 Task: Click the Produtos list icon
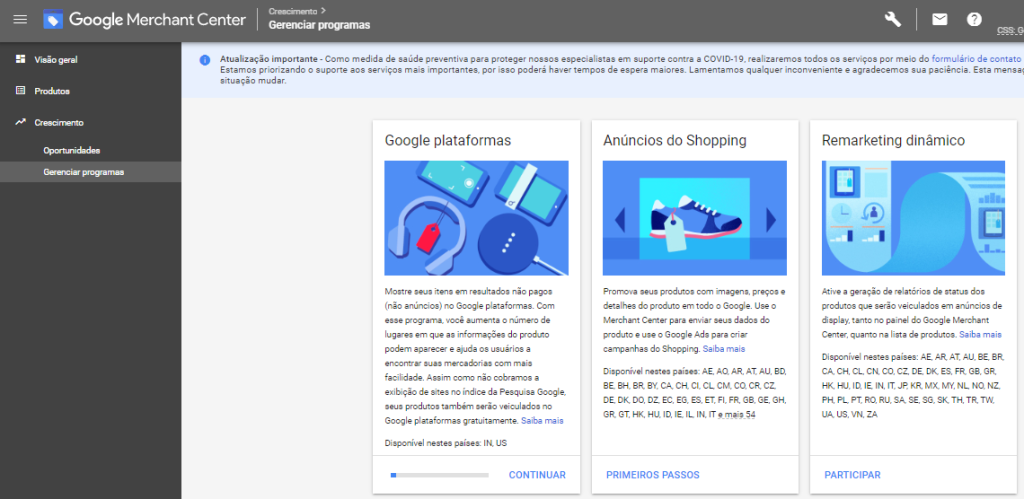click(20, 91)
